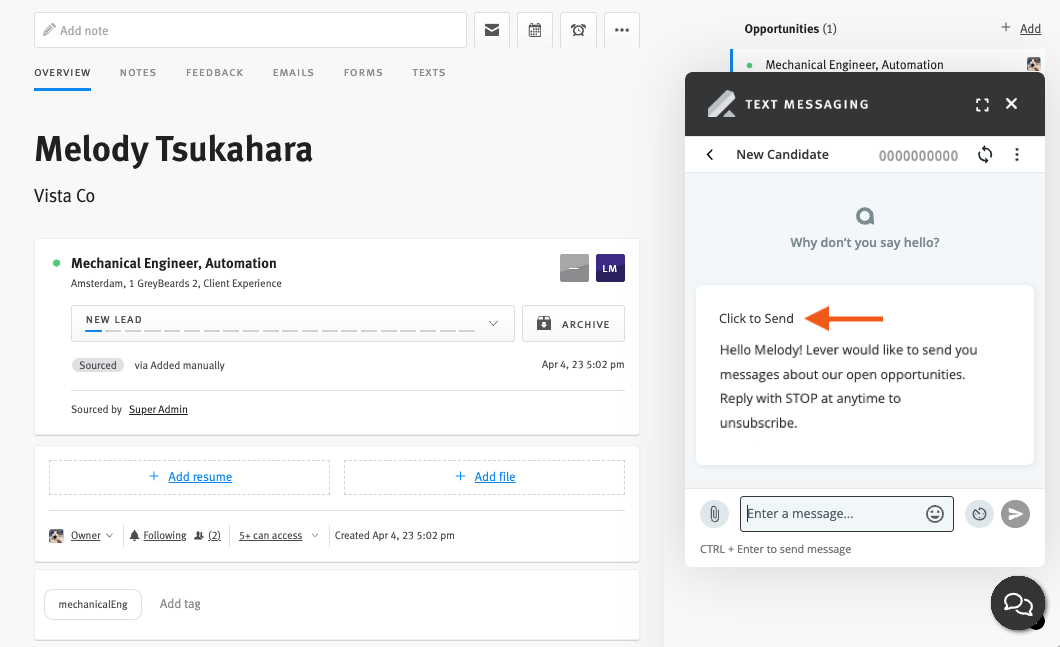The image size is (1060, 647).
Task: Click the refresh sync icon in messaging
Action: tap(985, 155)
